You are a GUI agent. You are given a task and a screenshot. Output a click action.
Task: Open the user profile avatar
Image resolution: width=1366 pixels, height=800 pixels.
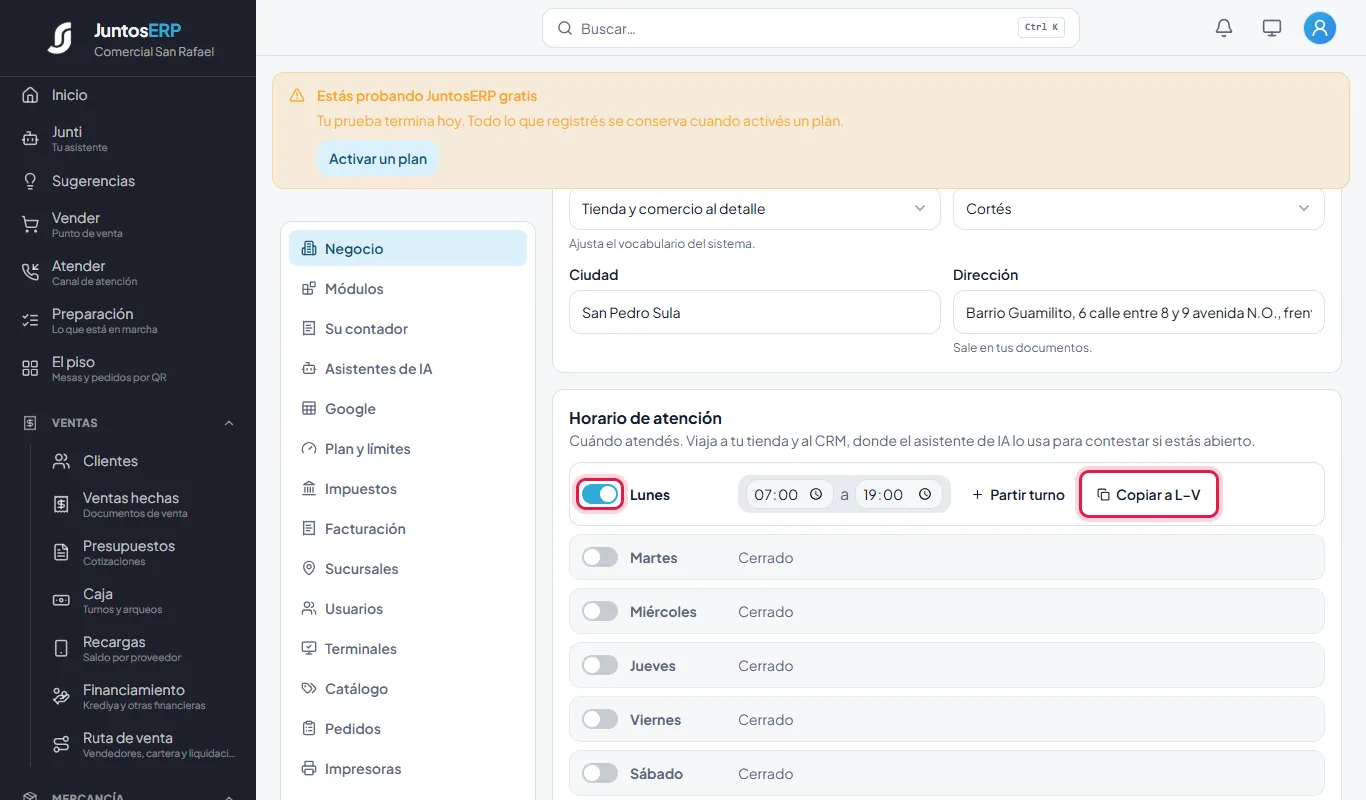pyautogui.click(x=1320, y=28)
